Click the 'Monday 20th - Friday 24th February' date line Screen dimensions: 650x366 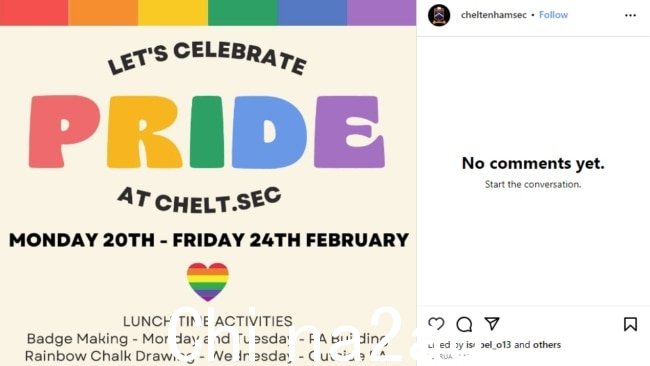tap(209, 240)
